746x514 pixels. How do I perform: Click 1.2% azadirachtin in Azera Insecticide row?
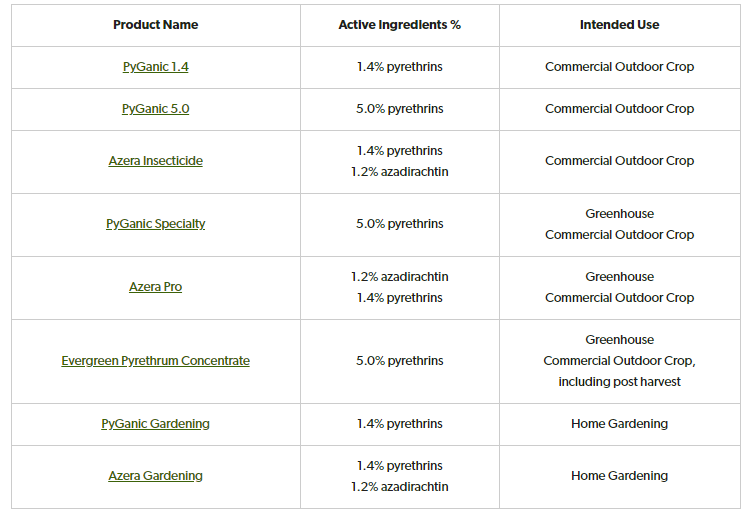(399, 172)
